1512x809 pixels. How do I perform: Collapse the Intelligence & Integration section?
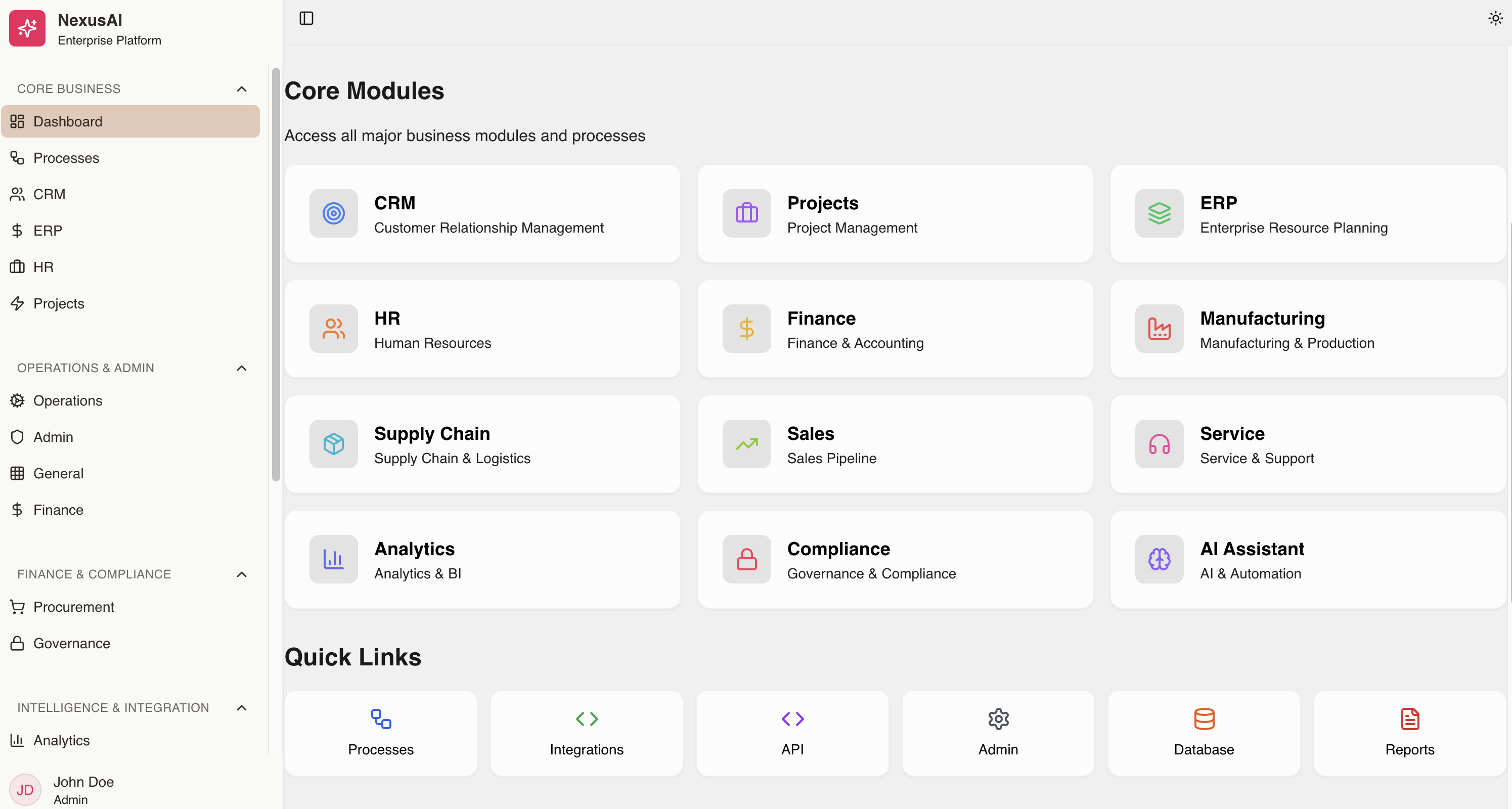(x=241, y=707)
